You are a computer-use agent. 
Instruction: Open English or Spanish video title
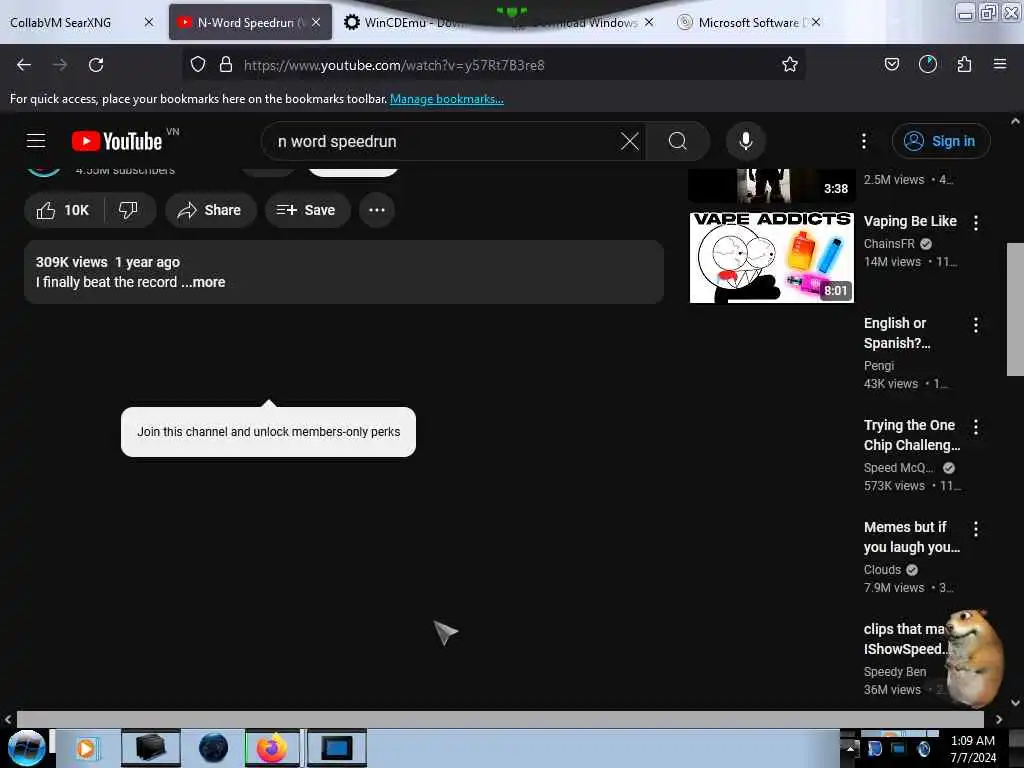pyautogui.click(x=897, y=333)
